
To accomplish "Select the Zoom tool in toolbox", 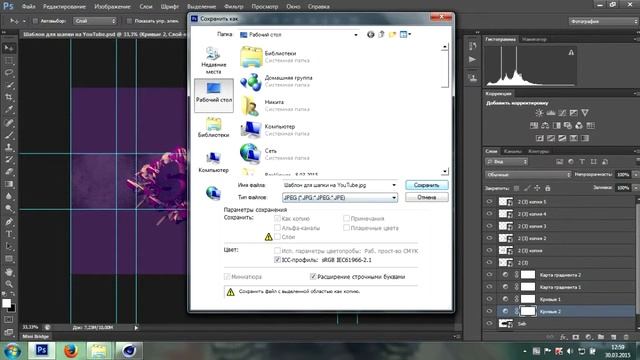I will pyautogui.click(x=9, y=284).
